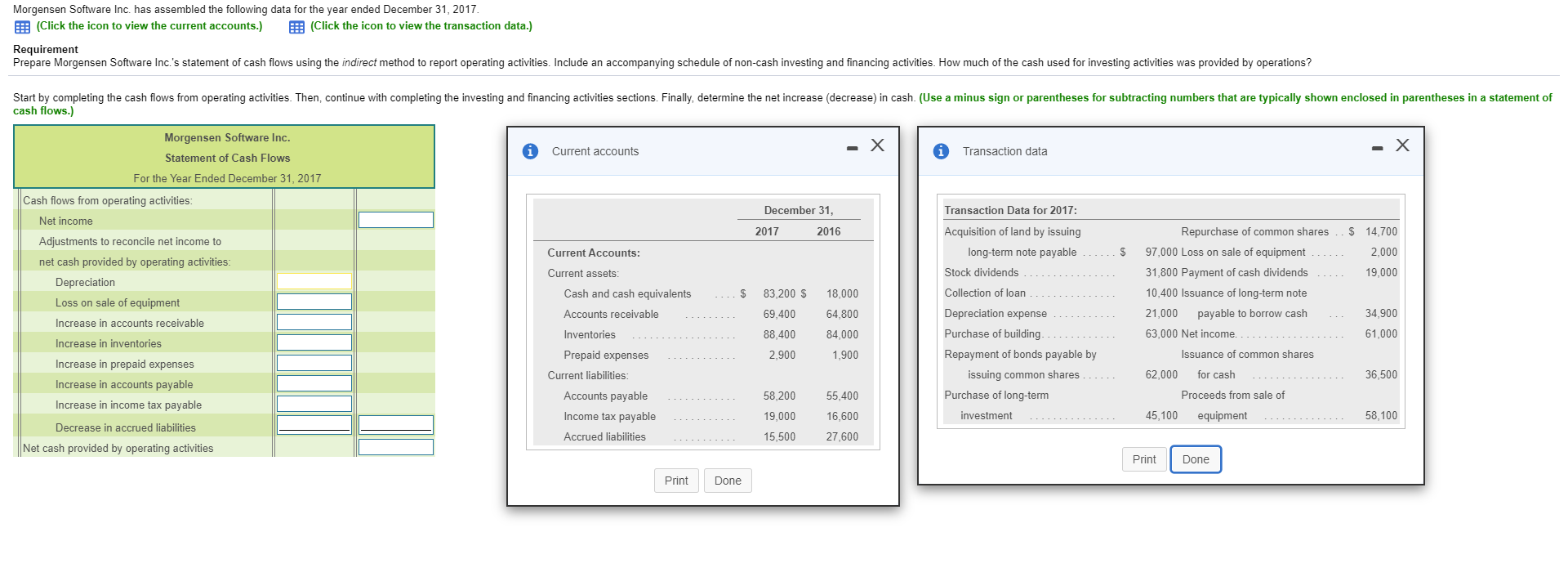
Task: Click the current accounts table icon
Action: (x=22, y=27)
